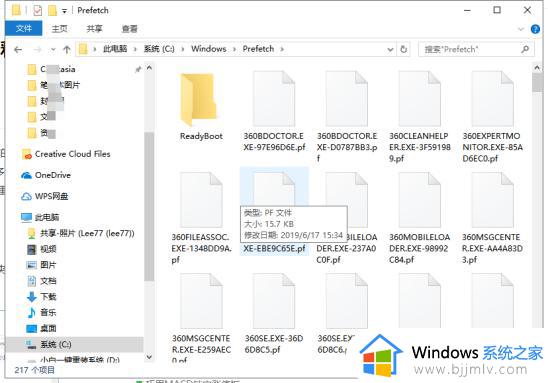Switch to the 共享 tab
The height and width of the screenshot is (383, 548).
tap(94, 29)
